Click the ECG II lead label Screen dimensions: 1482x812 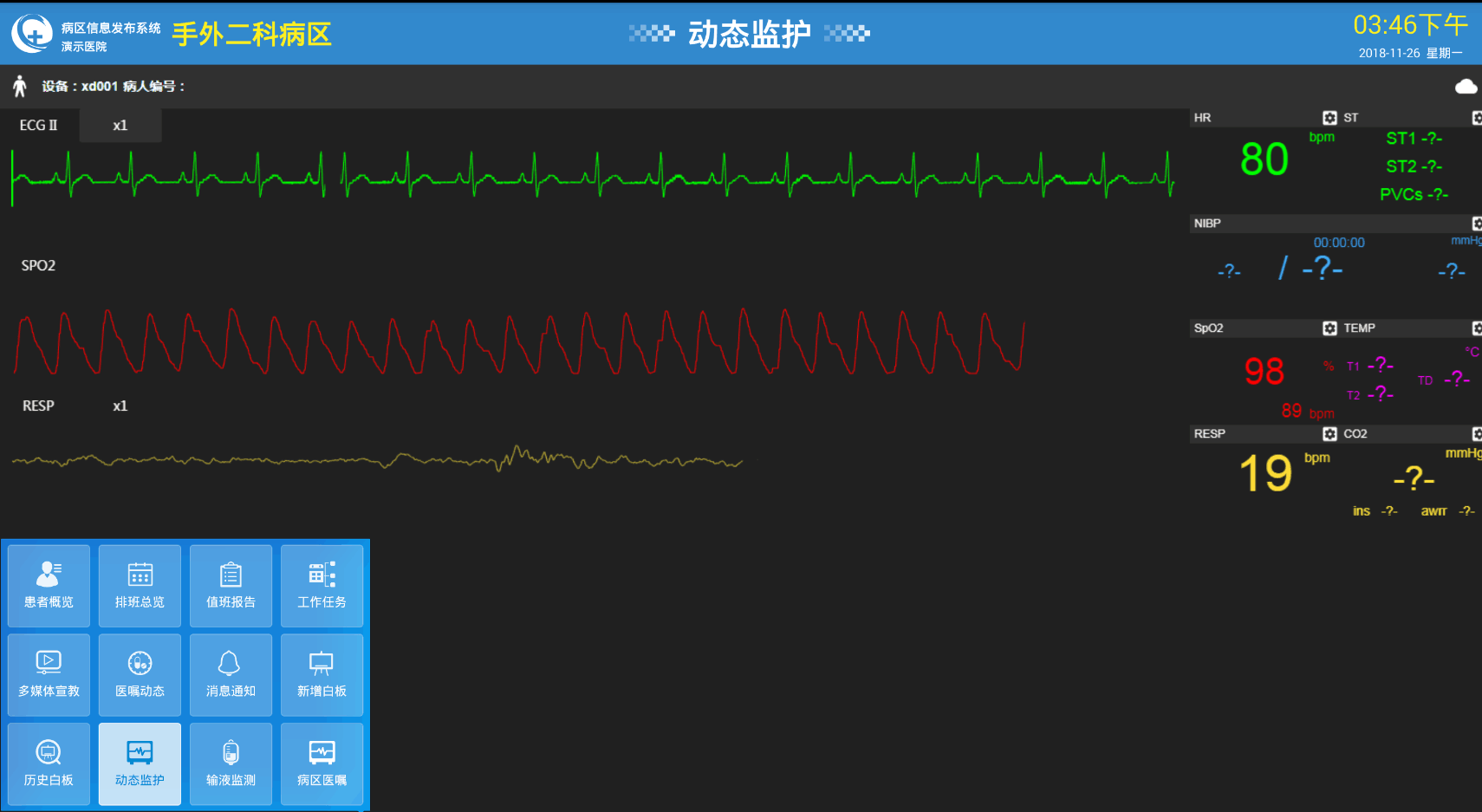coord(39,126)
